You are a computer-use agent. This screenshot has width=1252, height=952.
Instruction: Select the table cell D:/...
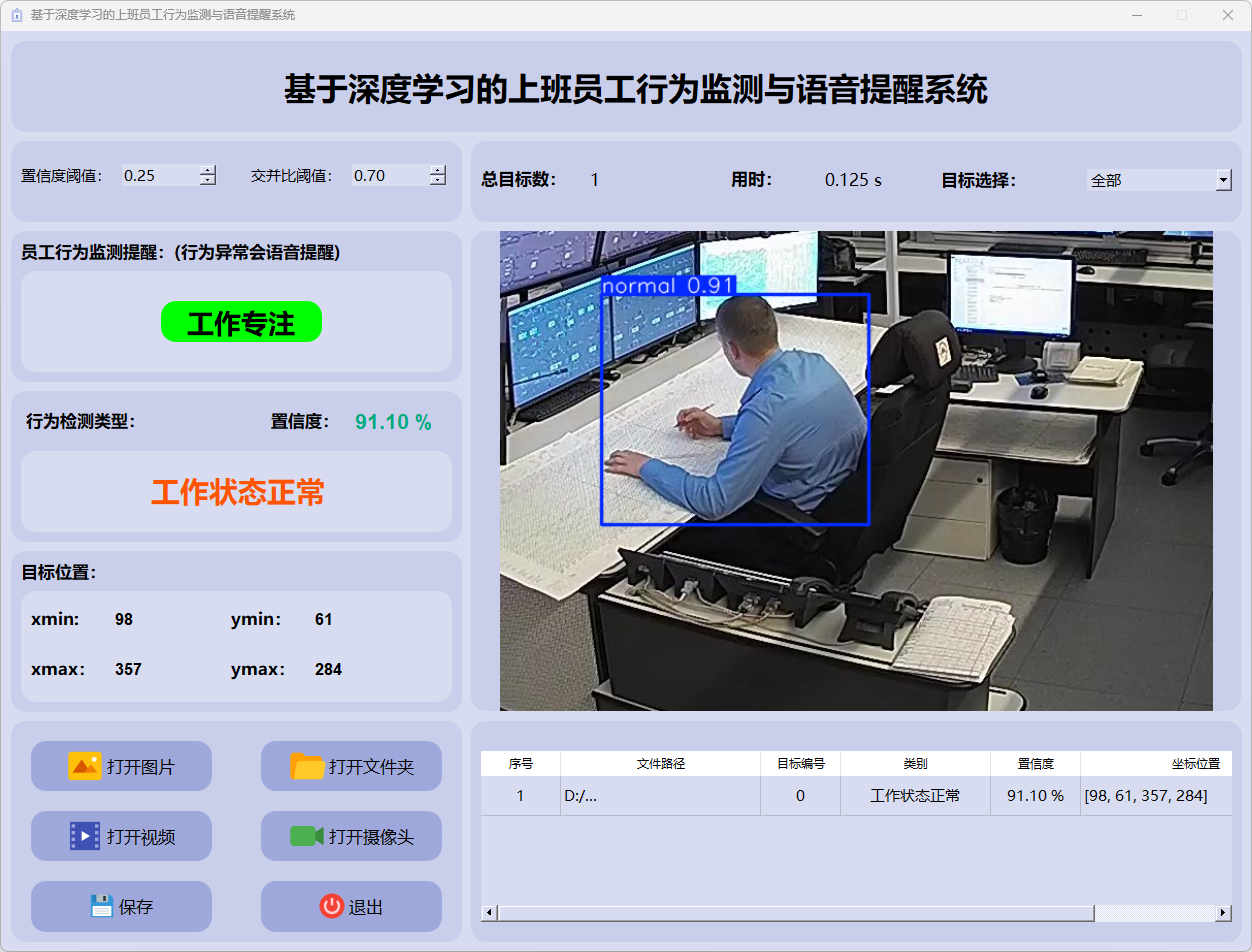coord(661,796)
